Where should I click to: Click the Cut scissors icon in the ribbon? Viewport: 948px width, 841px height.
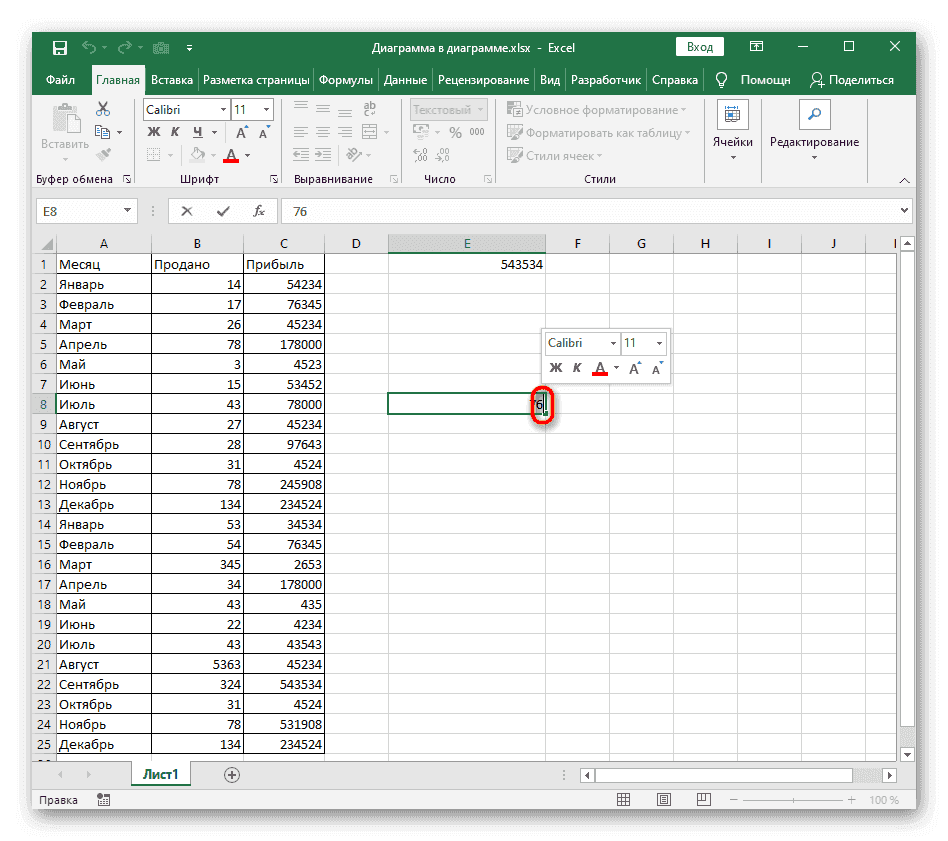(x=102, y=110)
